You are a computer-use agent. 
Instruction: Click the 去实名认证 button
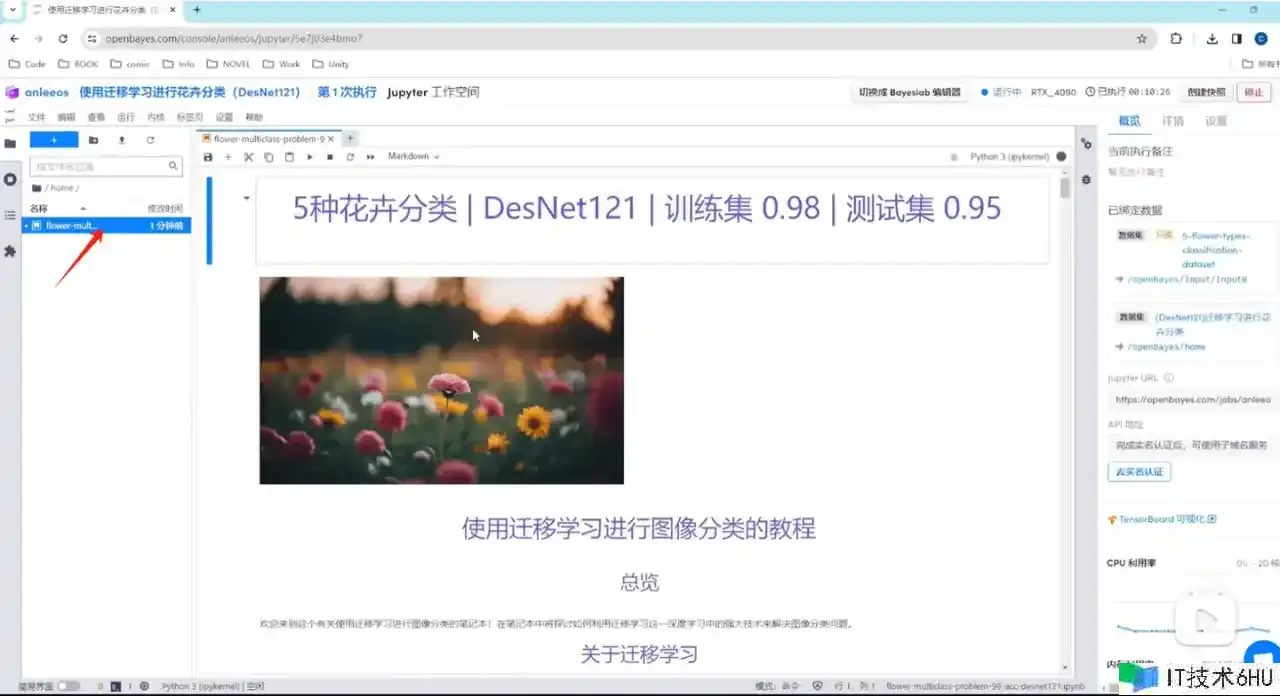1139,471
